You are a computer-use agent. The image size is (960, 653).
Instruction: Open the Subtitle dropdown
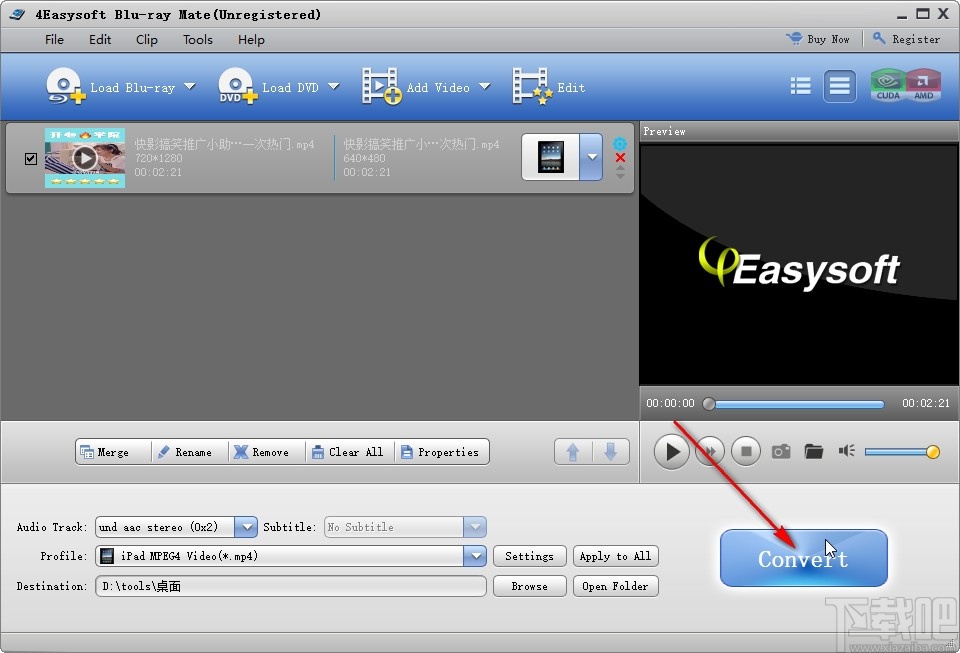(475, 527)
